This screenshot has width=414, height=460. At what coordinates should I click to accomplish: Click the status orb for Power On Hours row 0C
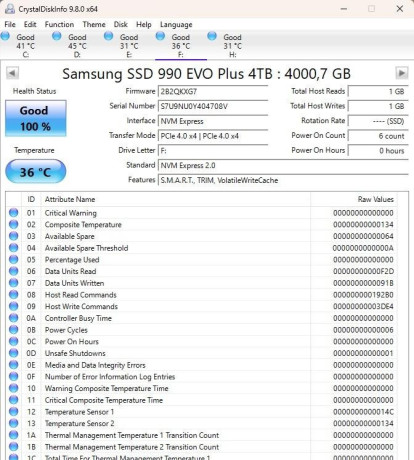(14, 341)
